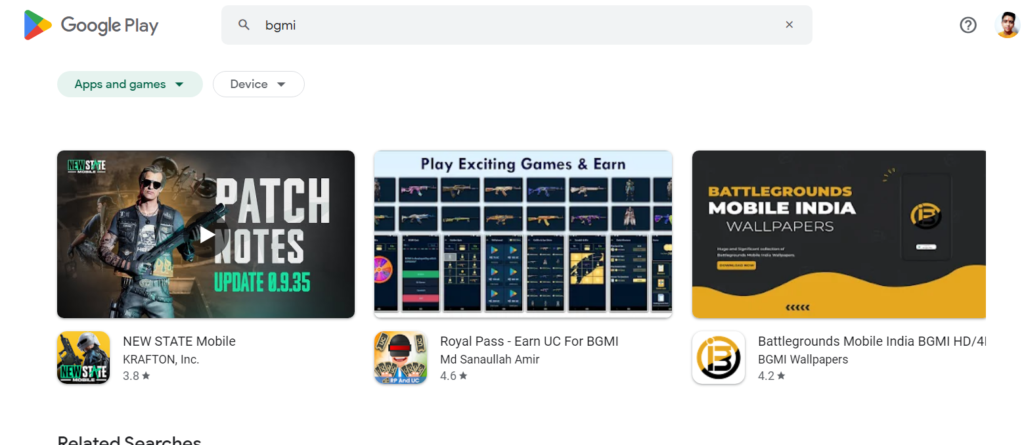Open the NEW STATE Mobile title link

click(x=179, y=341)
